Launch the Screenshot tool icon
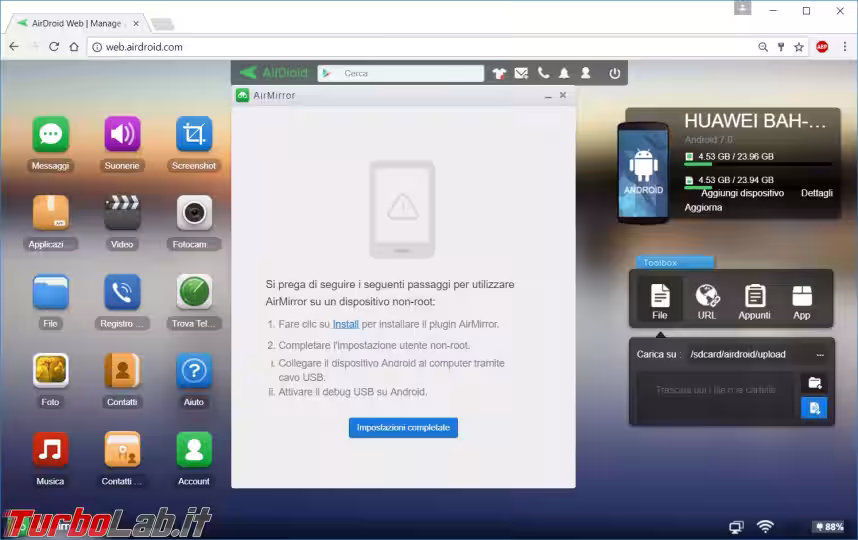The height and width of the screenshot is (540, 858). 194,135
